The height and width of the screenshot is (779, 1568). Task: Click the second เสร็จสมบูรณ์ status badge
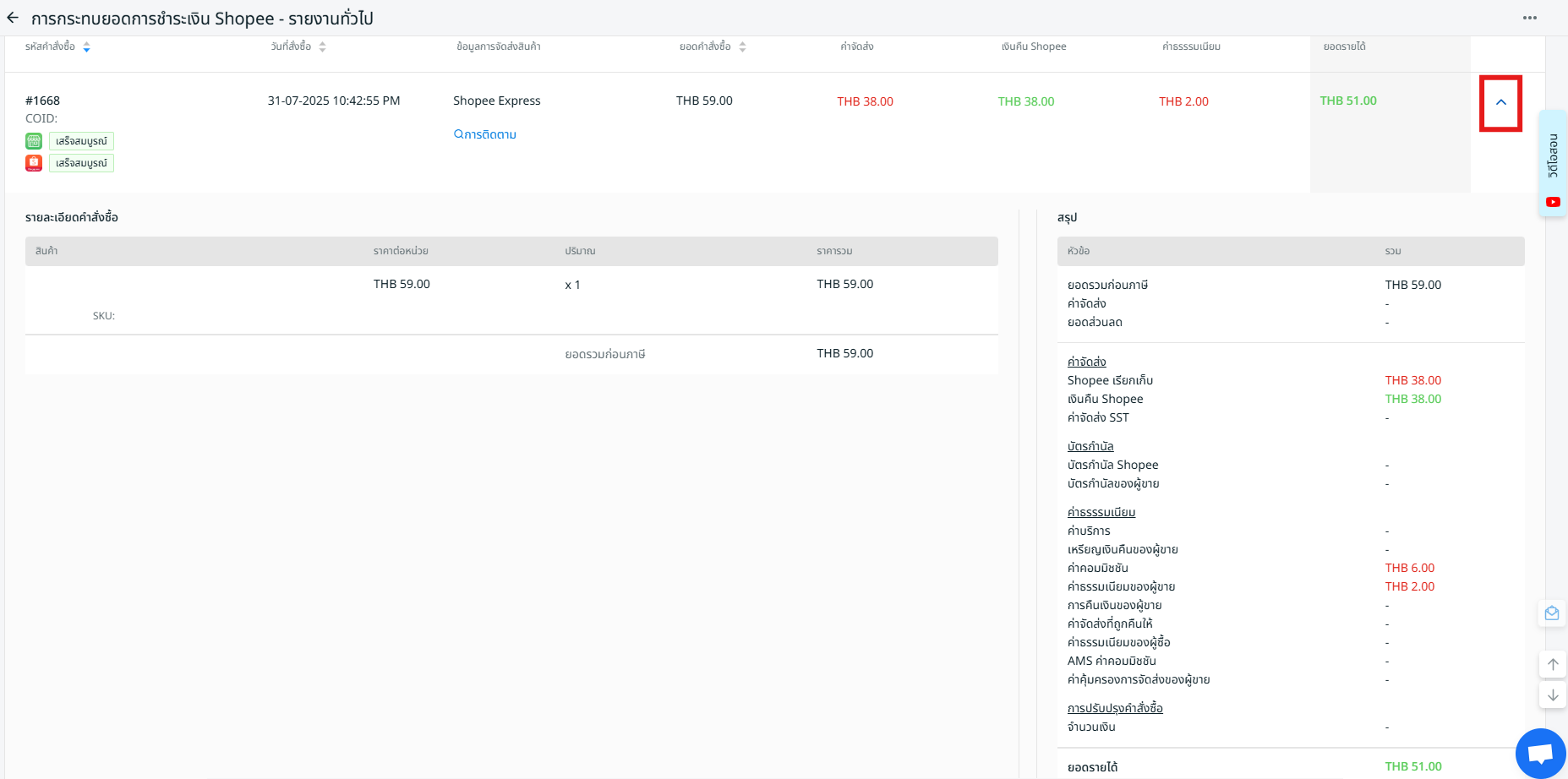click(x=81, y=163)
